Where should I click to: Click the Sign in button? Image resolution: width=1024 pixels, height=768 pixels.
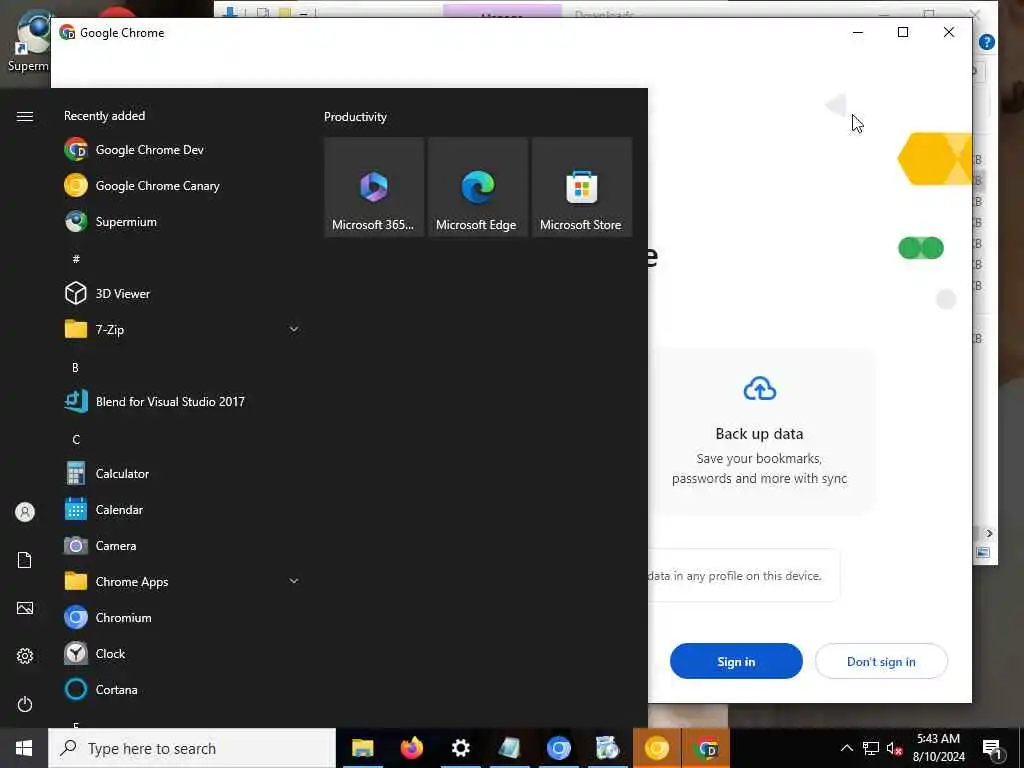736,661
